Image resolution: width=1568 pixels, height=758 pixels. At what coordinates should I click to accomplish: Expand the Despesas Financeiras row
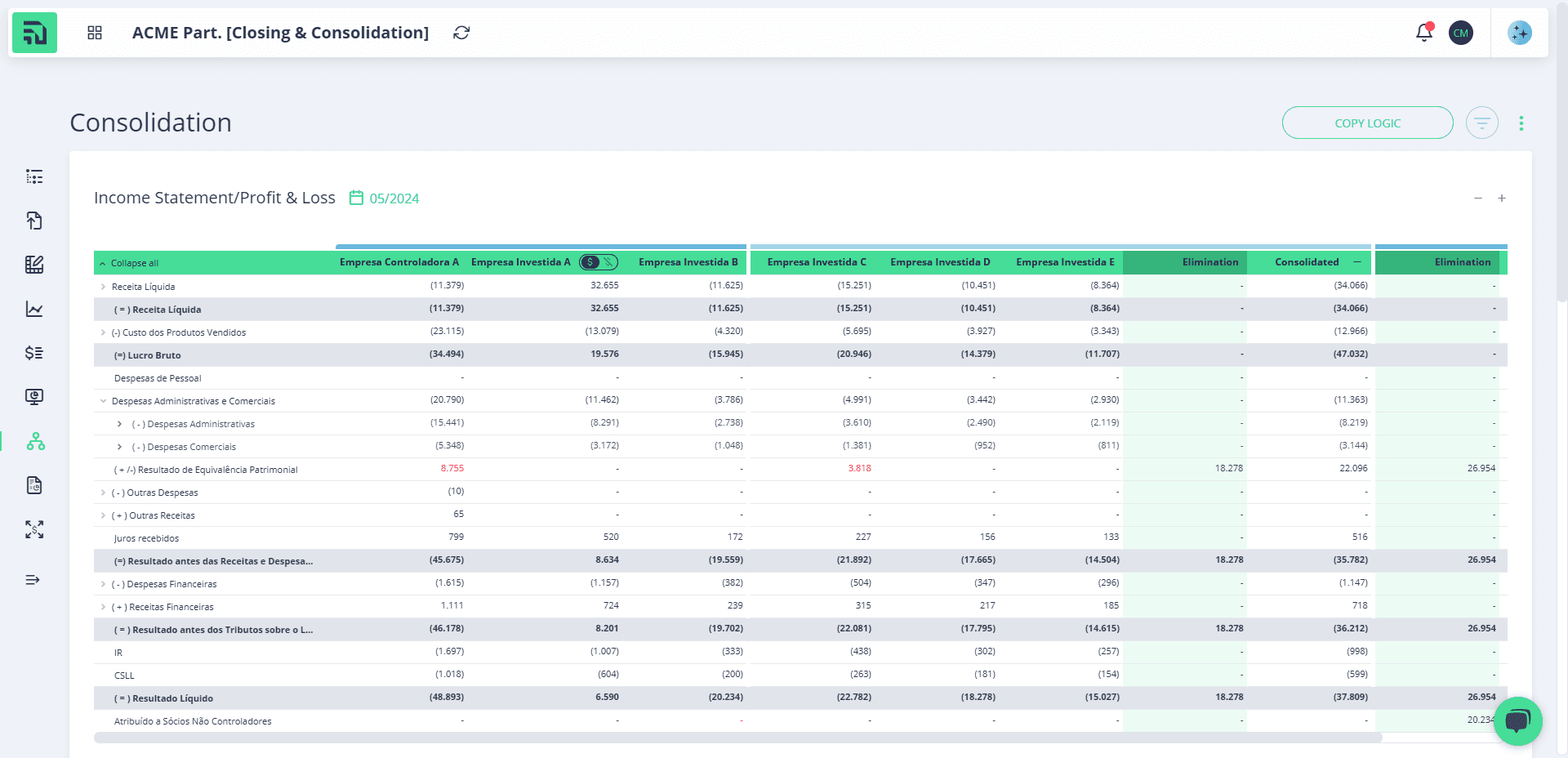pos(103,584)
